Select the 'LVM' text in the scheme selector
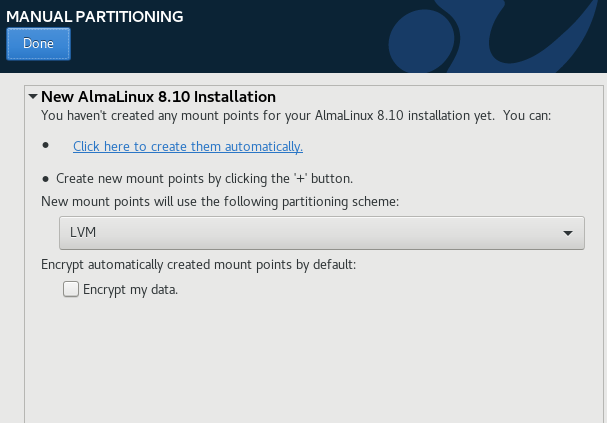The height and width of the screenshot is (423, 607). pyautogui.click(x=83, y=232)
